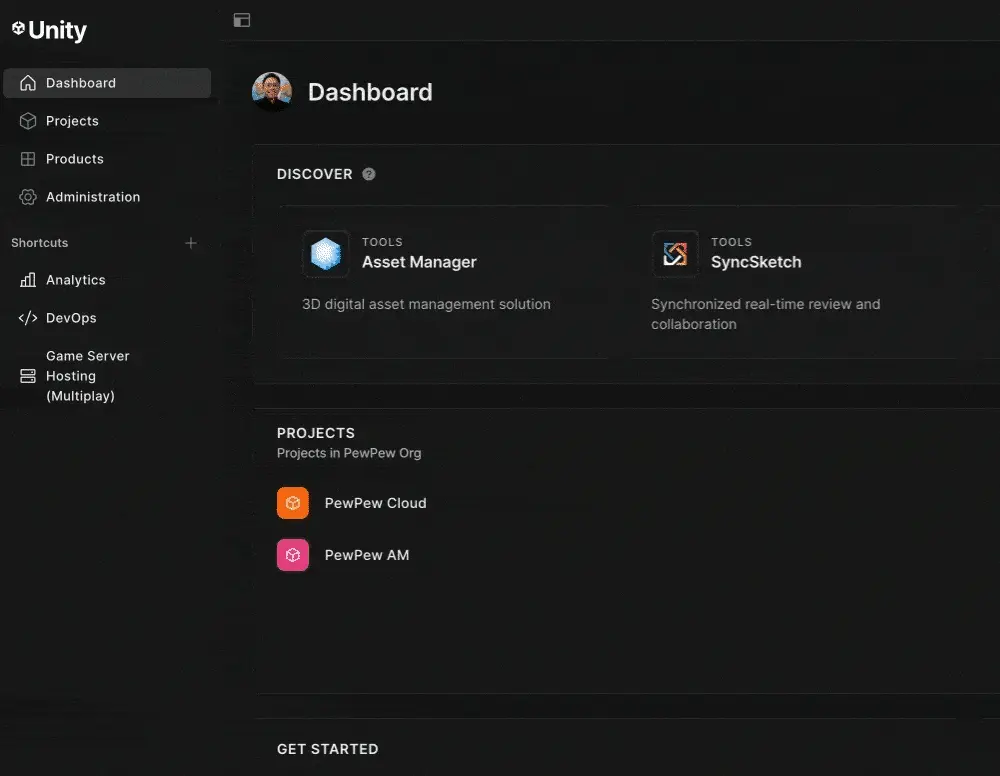This screenshot has width=1000, height=776.
Task: Collapse the sidebar with the panel toggle
Action: [x=241, y=19]
